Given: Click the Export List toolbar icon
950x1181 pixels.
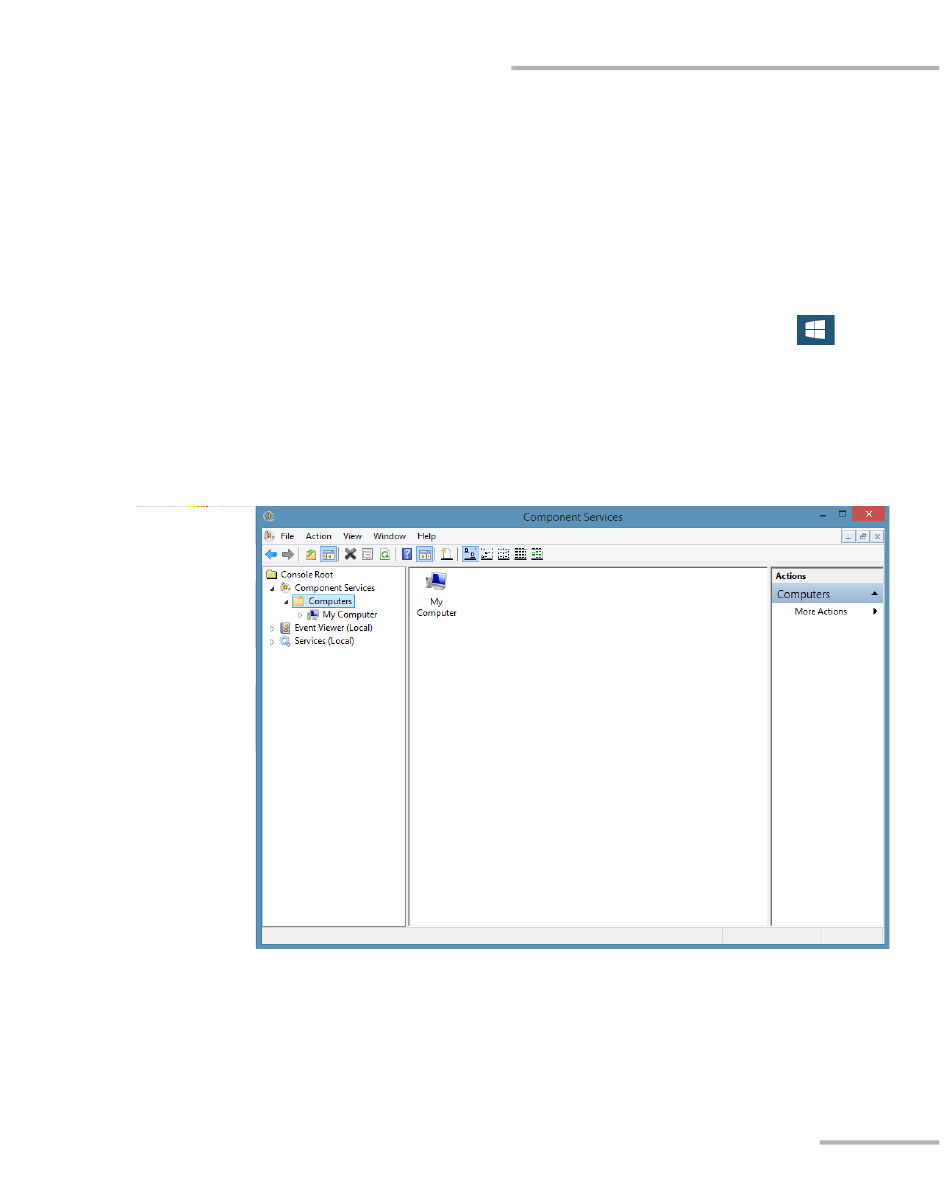Looking at the screenshot, I should (x=447, y=554).
